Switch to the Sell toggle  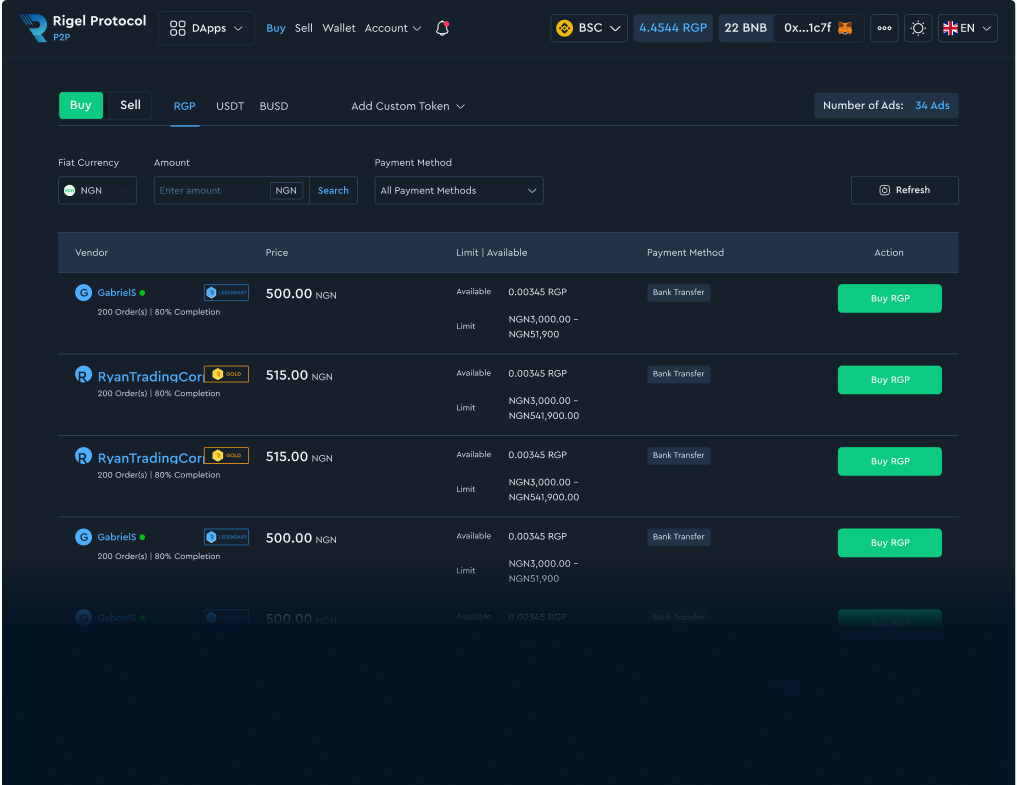130,105
